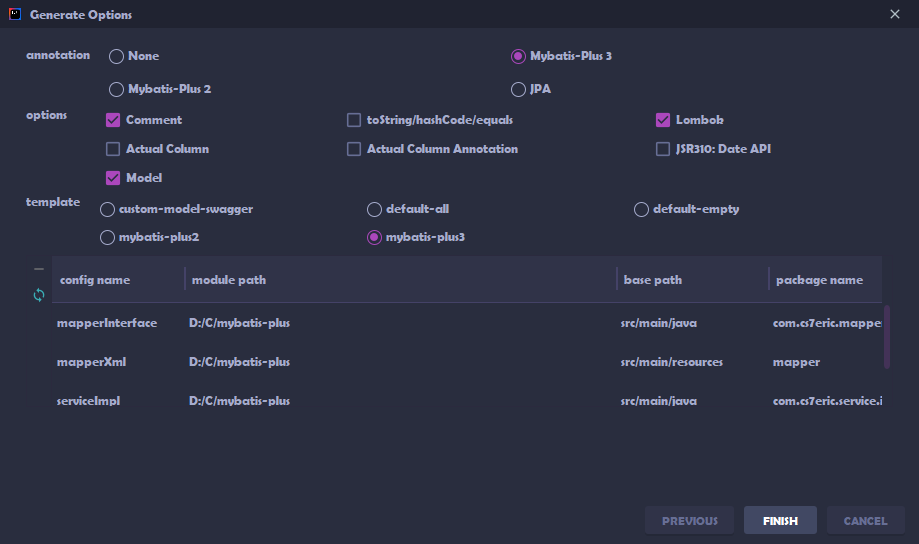This screenshot has width=919, height=544.
Task: Click the refresh icon beside the config table
Action: pyautogui.click(x=39, y=295)
